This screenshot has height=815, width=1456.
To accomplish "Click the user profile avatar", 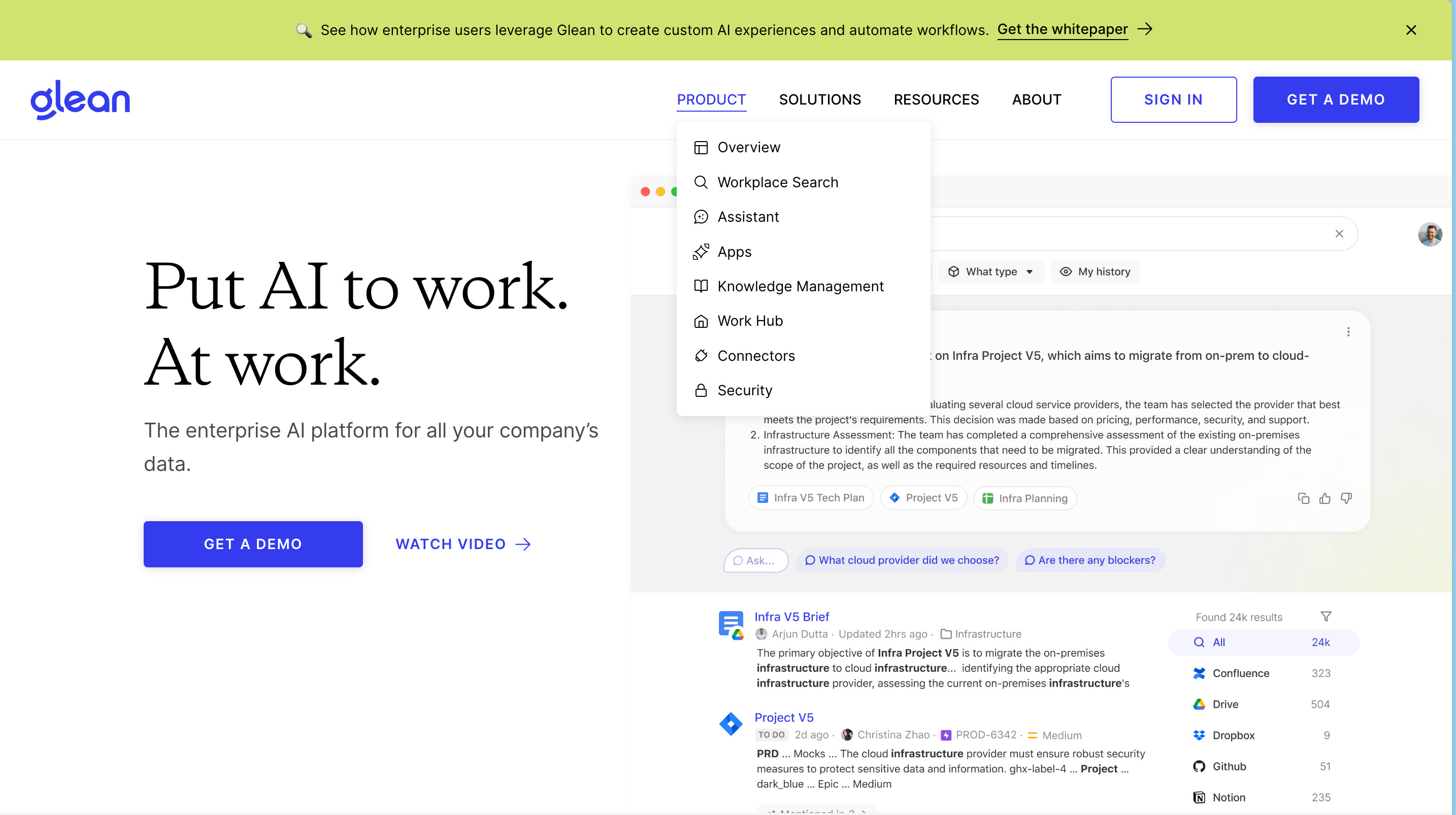I will [x=1430, y=234].
